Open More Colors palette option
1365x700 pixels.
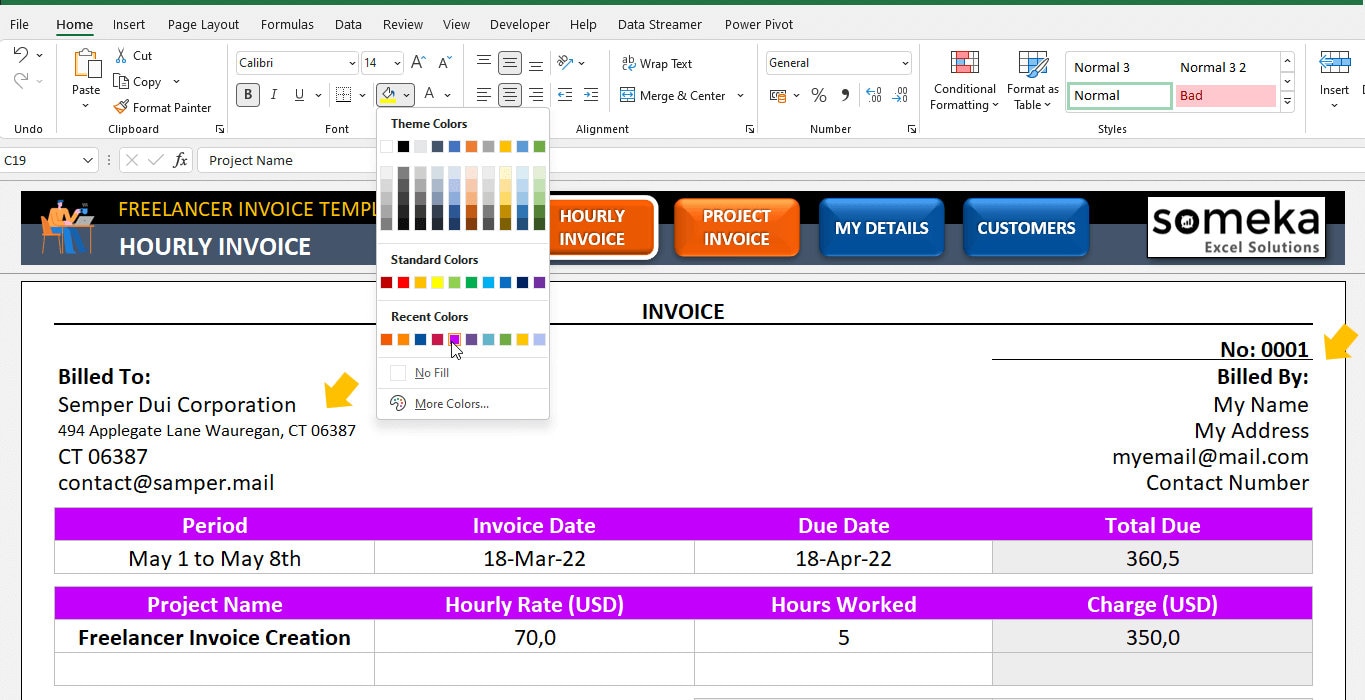[452, 404]
